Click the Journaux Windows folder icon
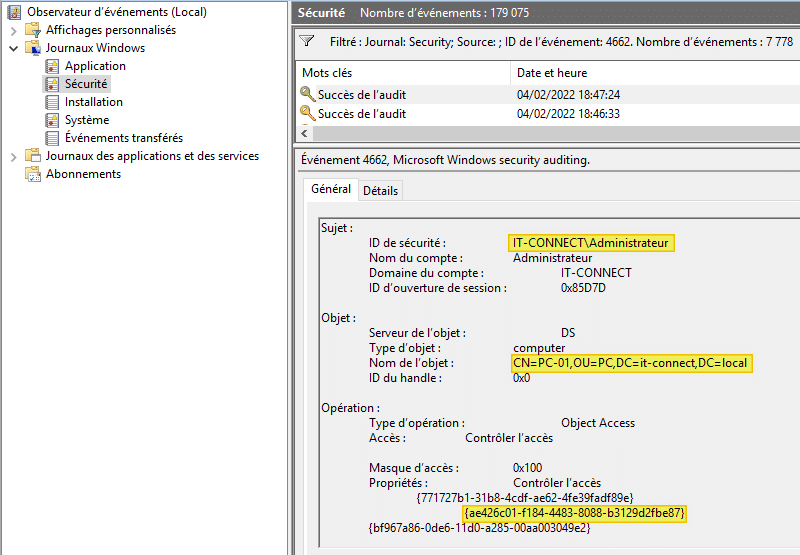 (x=33, y=48)
